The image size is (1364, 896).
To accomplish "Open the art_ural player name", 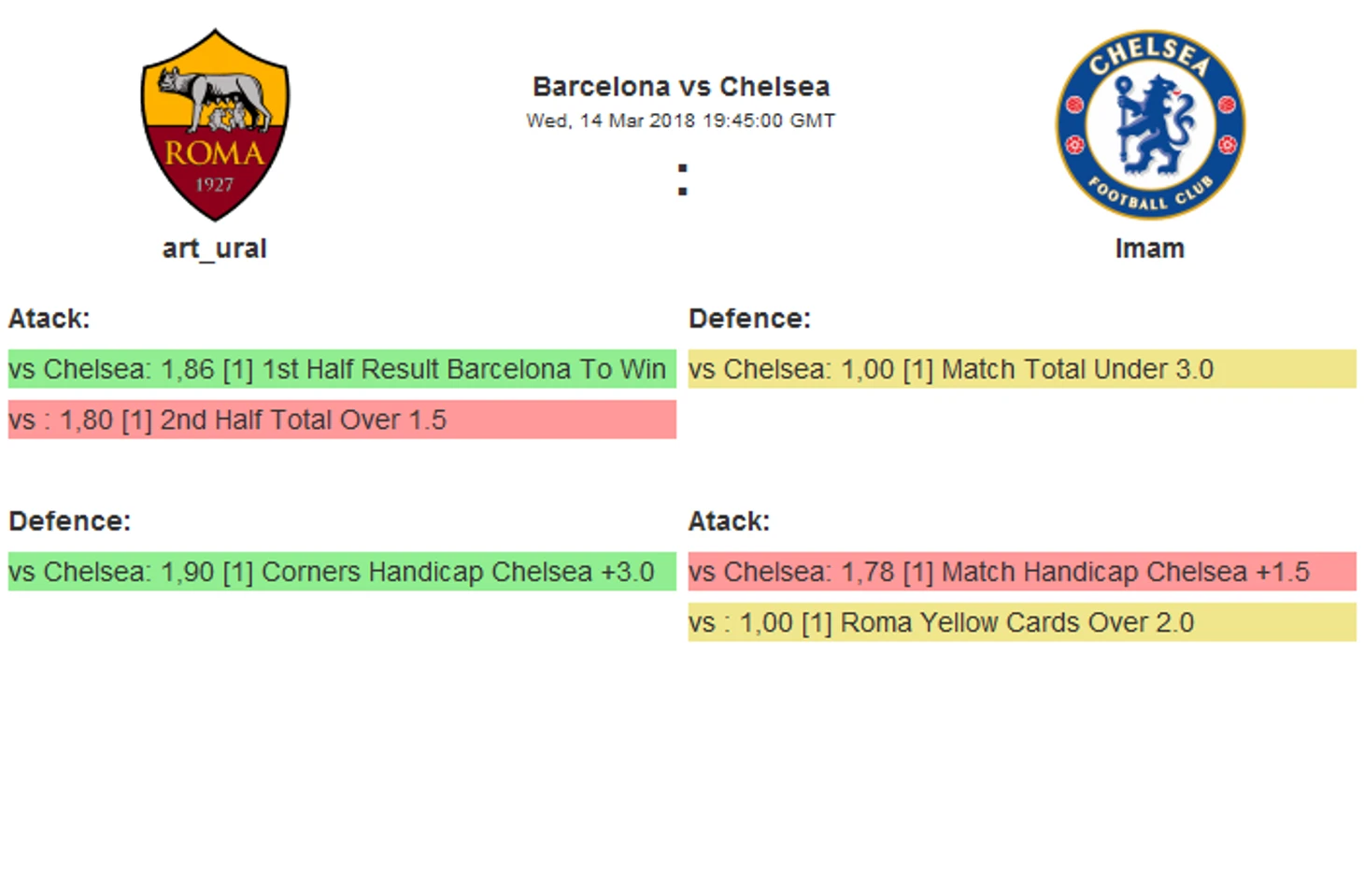I will (x=215, y=249).
